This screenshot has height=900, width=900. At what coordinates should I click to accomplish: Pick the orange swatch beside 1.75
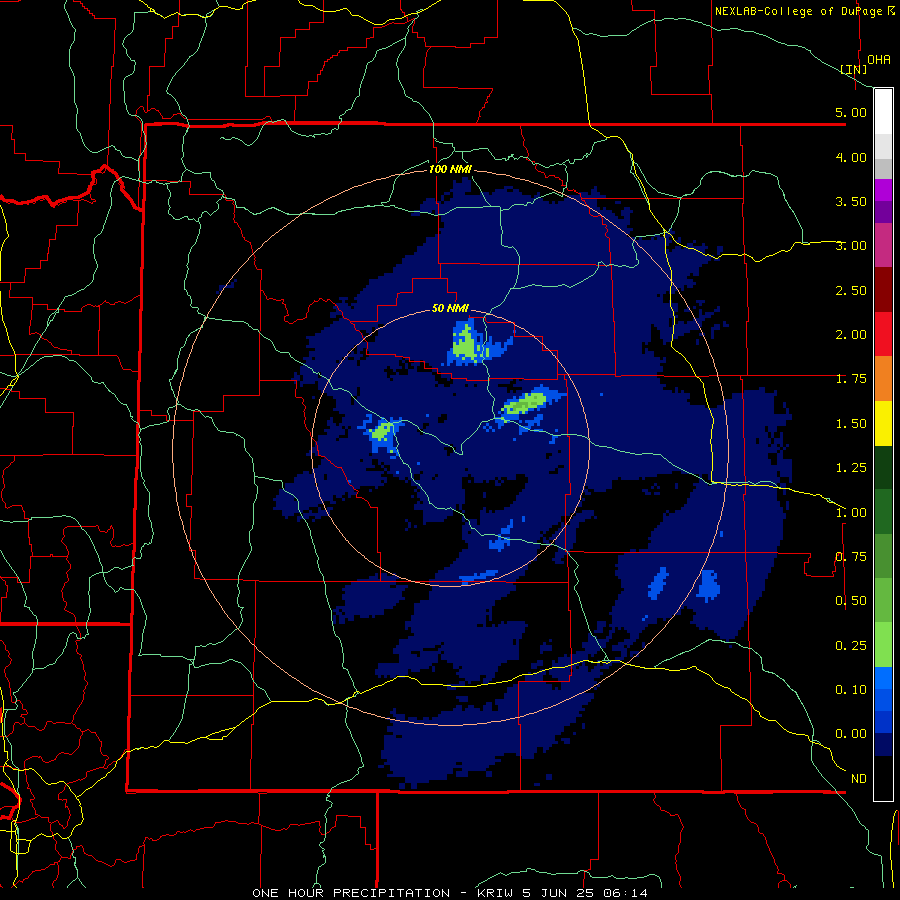tap(883, 379)
